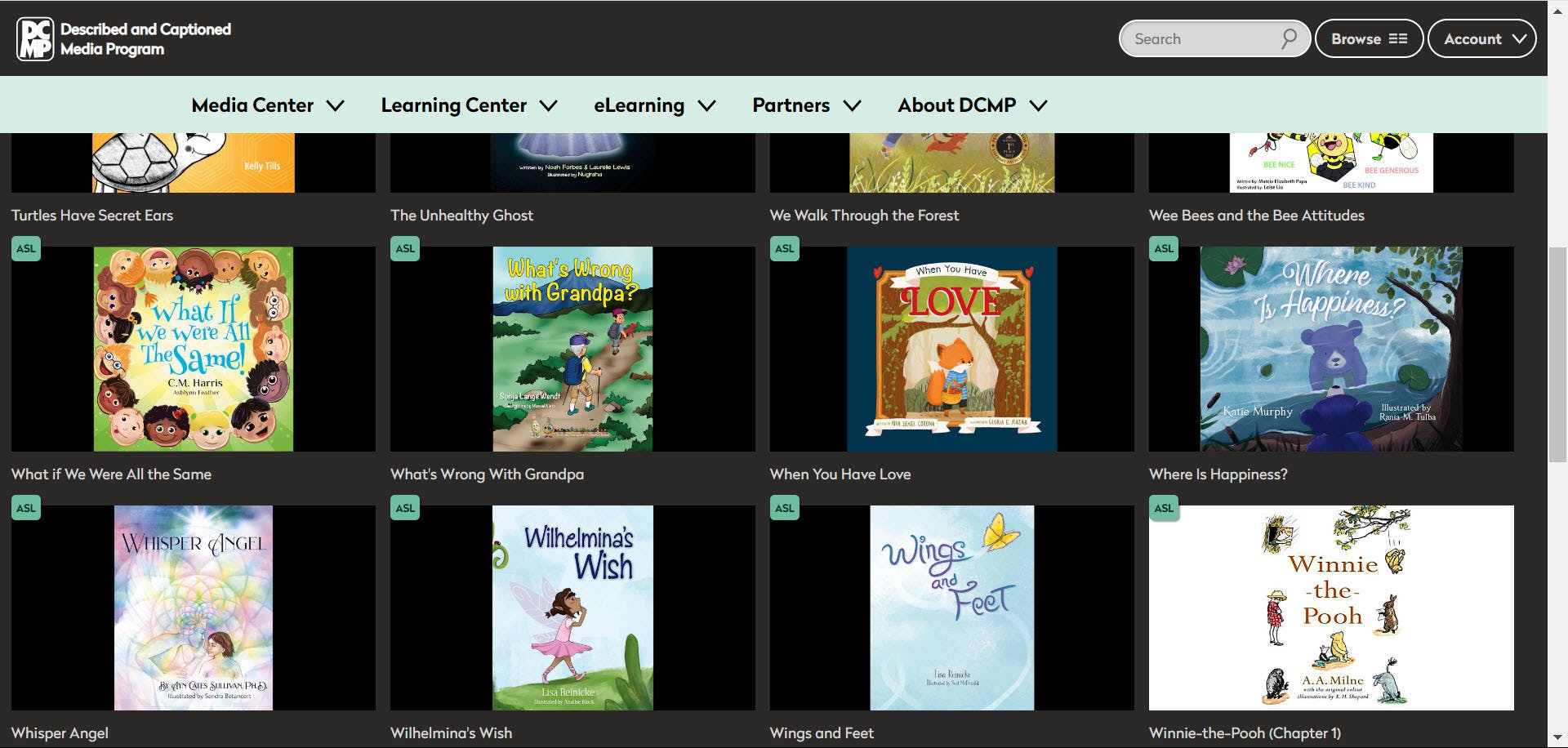This screenshot has width=1568, height=748.
Task: Click ASL badge on What's Wrong With Grandpa
Action: (405, 248)
